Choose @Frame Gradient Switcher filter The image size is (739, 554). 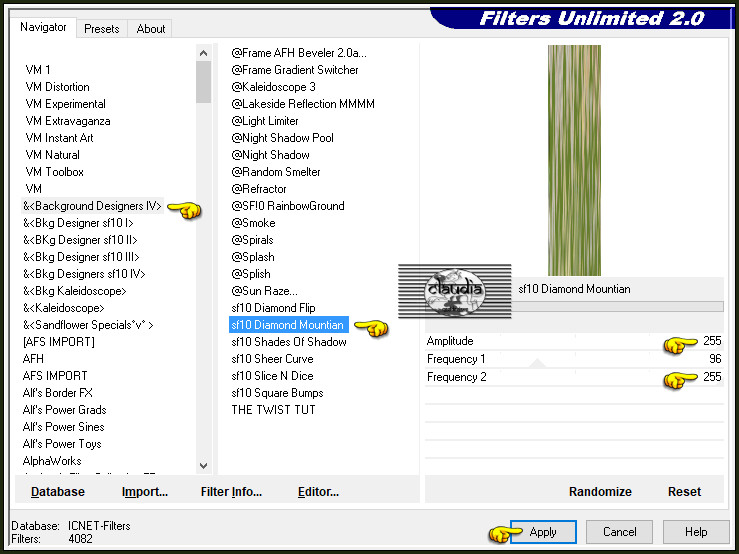pos(295,70)
